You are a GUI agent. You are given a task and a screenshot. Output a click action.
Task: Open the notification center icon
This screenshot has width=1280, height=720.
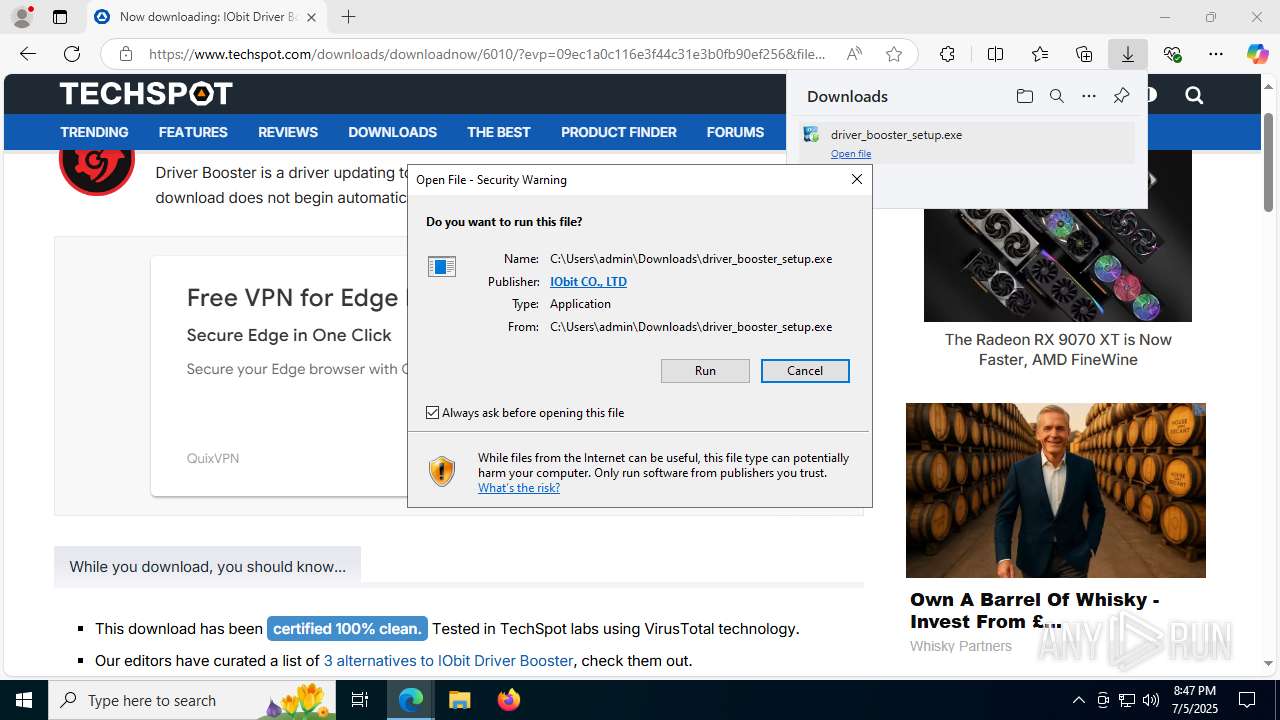[1247, 700]
